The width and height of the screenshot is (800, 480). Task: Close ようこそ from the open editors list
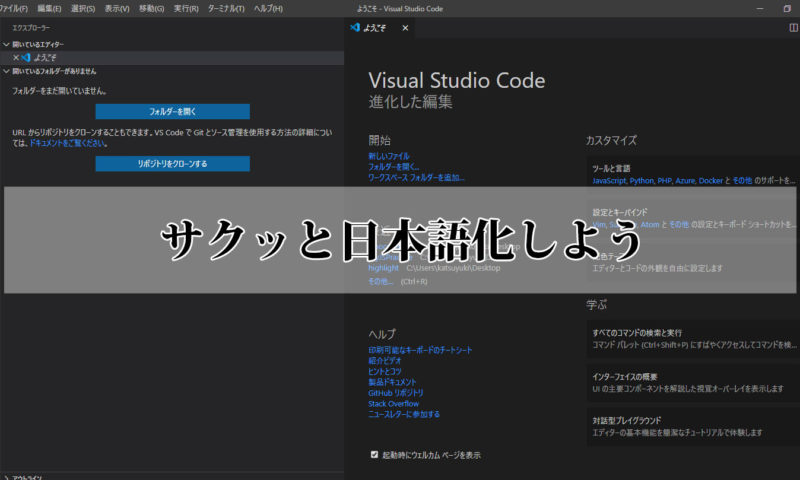point(16,58)
